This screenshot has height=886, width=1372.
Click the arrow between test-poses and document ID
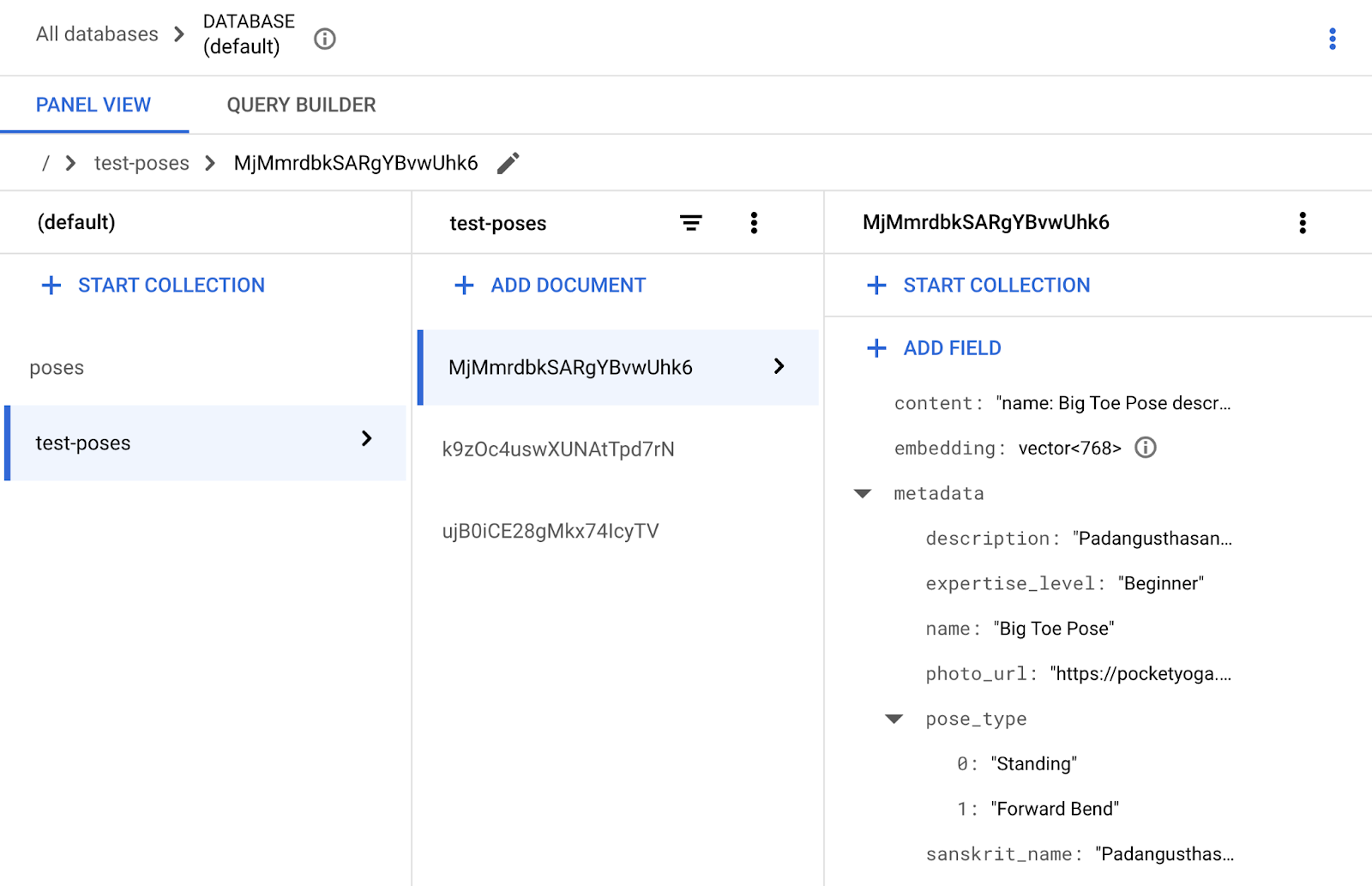pyautogui.click(x=209, y=162)
